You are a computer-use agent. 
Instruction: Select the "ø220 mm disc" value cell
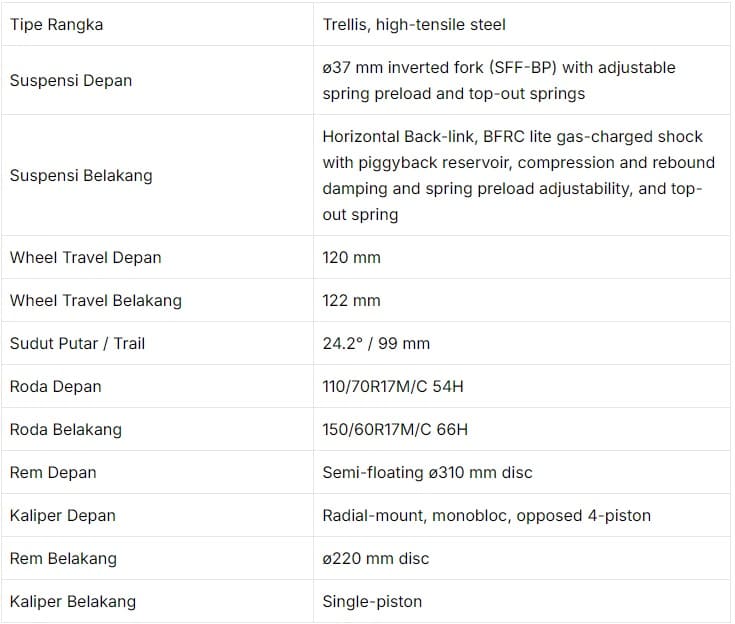click(x=375, y=558)
